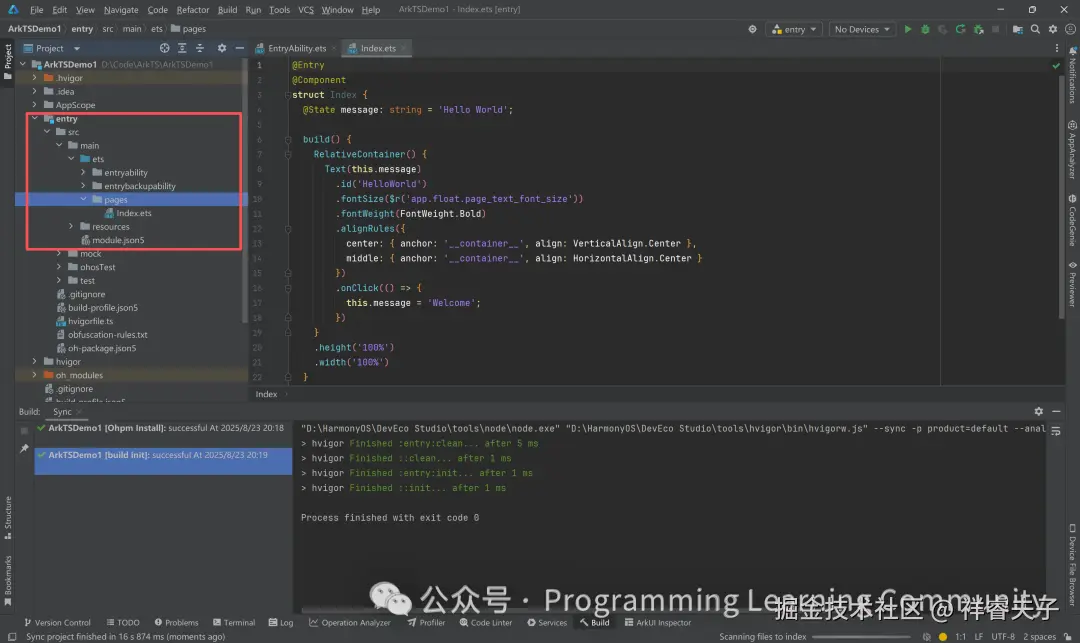Click locate file target icon in Project panel
Screen dimensions: 1080x643
(165, 48)
